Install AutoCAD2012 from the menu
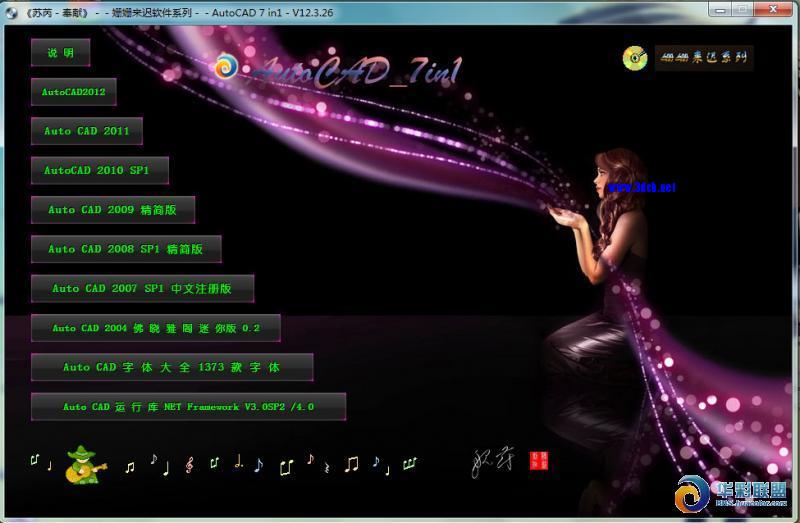Viewport: 800px width, 523px height. (x=73, y=92)
